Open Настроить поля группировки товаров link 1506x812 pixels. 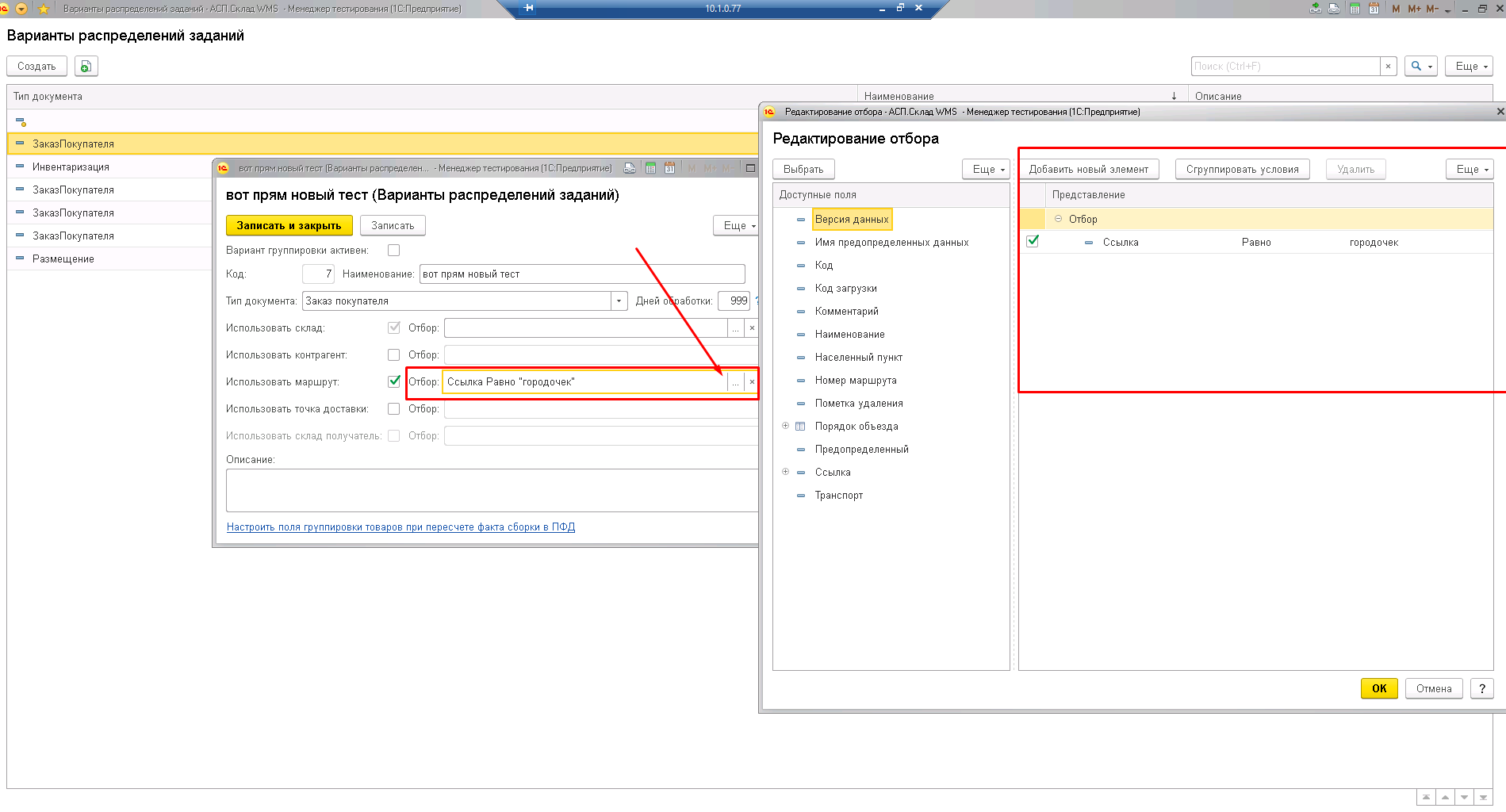400,527
